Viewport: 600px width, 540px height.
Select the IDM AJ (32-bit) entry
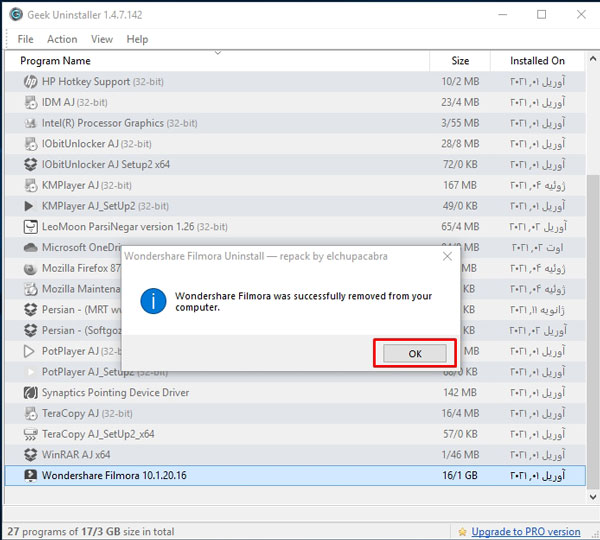[x=75, y=102]
